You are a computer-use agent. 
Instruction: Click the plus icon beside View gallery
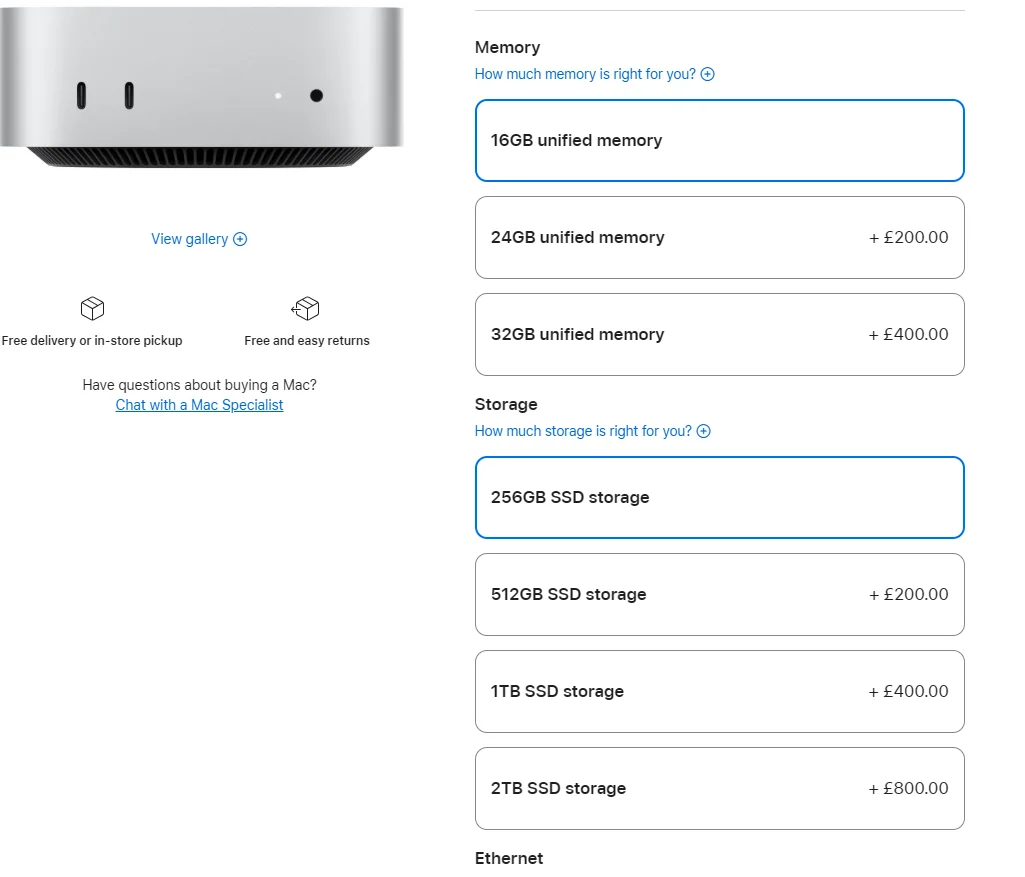pyautogui.click(x=240, y=239)
